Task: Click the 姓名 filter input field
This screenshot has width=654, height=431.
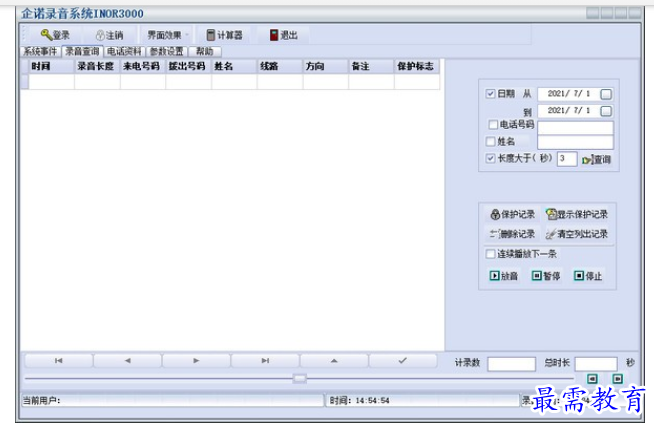Action: [x=576, y=142]
